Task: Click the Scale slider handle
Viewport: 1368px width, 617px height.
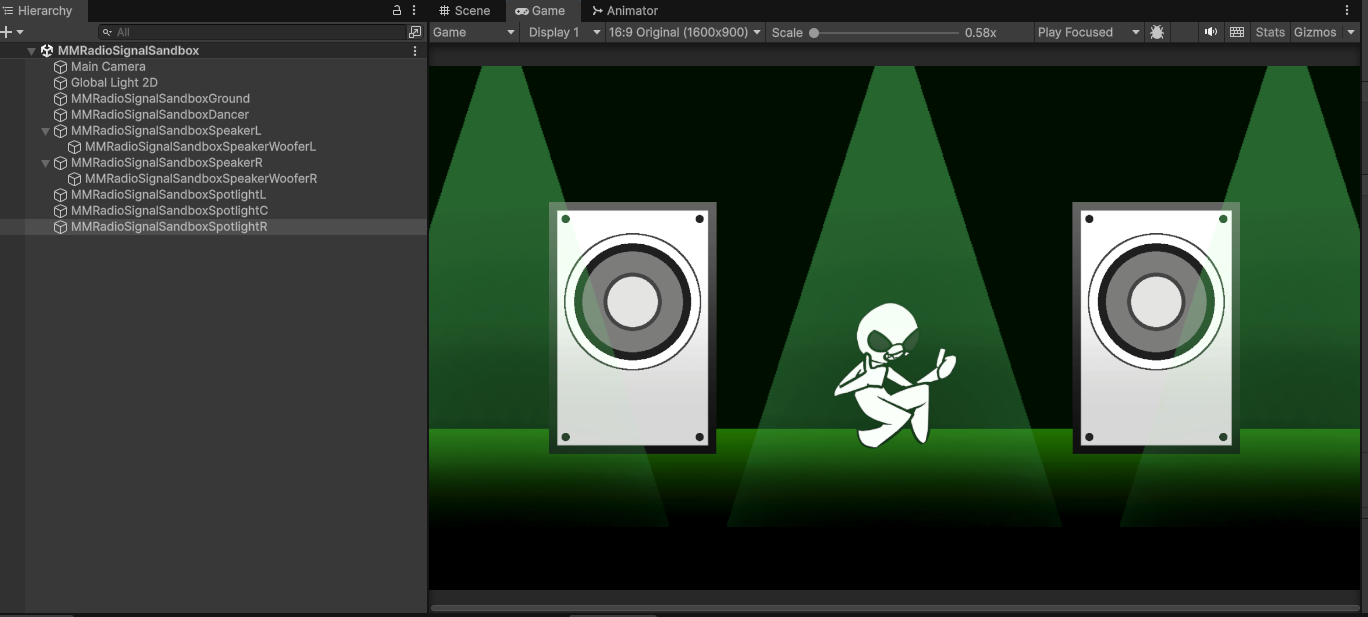Action: point(814,33)
